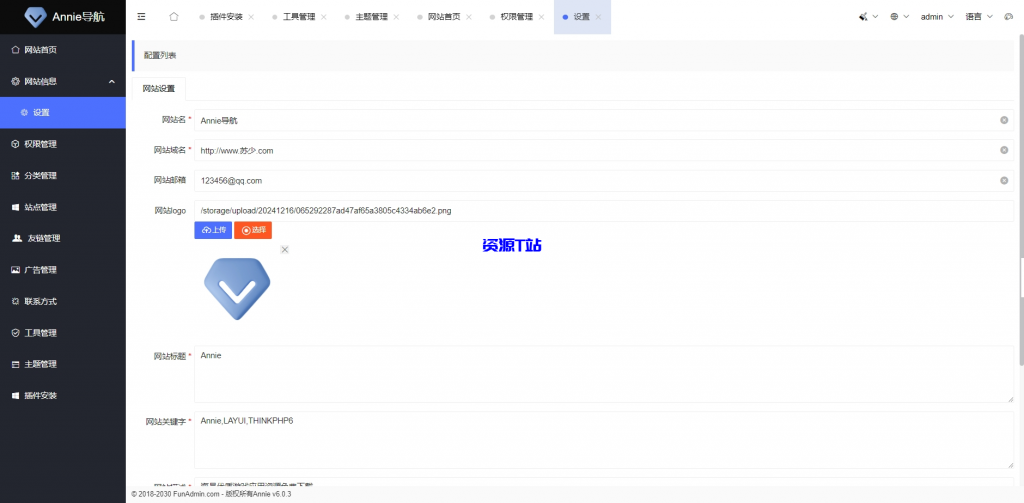Open 联系方式 in the sidebar
This screenshot has height=503, width=1024.
[x=63, y=301]
